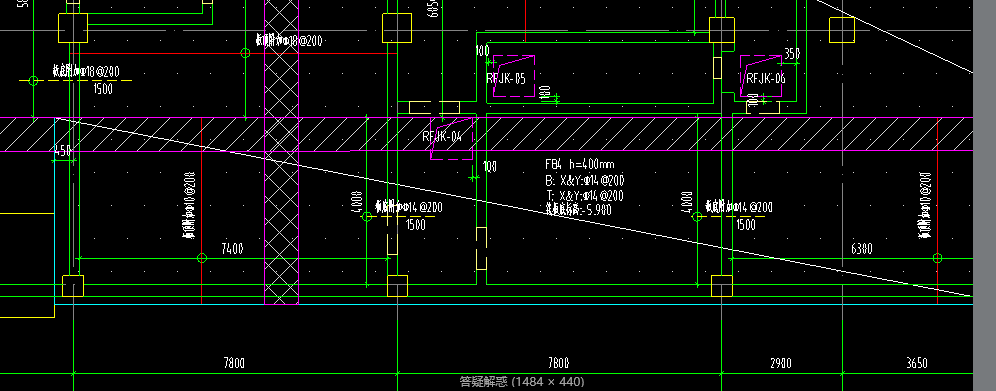
Task: Select the magenta cross-hatched vertical strip
Action: click(x=281, y=152)
